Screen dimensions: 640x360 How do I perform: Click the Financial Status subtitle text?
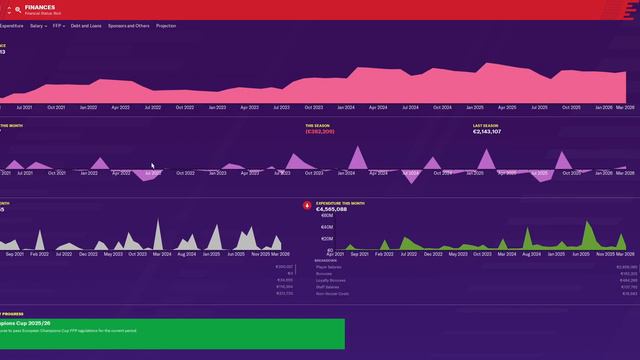[43, 13]
